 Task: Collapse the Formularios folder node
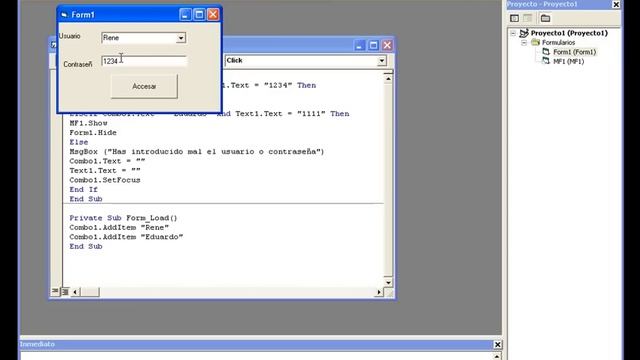pos(524,42)
